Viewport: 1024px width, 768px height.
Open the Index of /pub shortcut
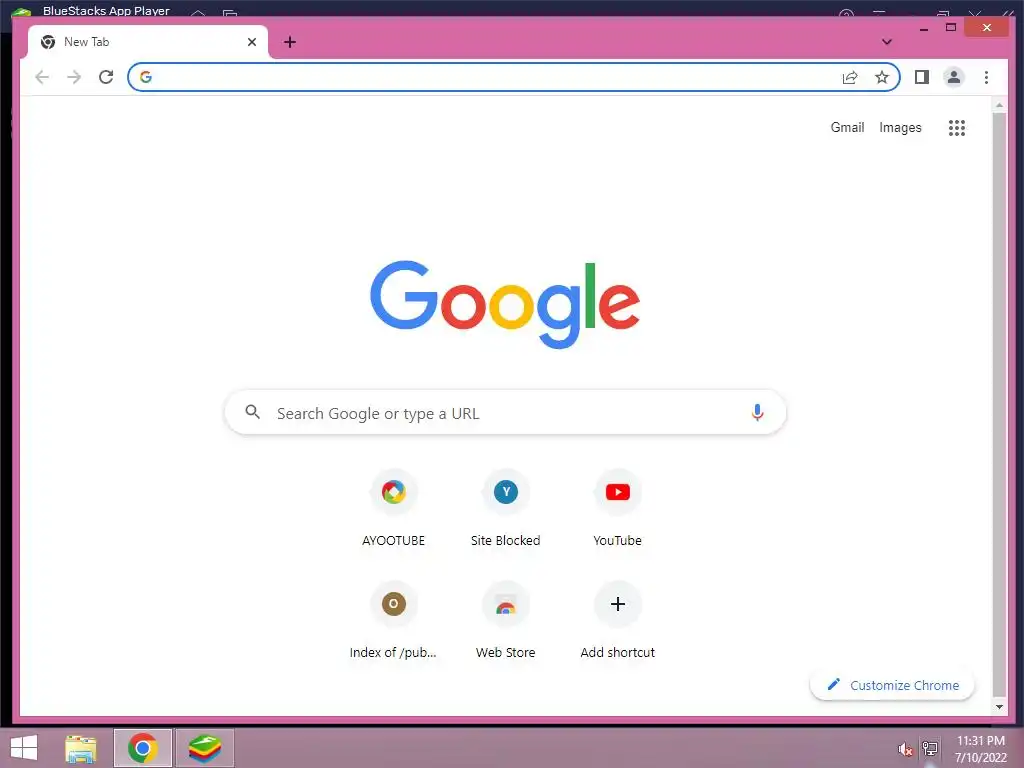[x=393, y=621]
